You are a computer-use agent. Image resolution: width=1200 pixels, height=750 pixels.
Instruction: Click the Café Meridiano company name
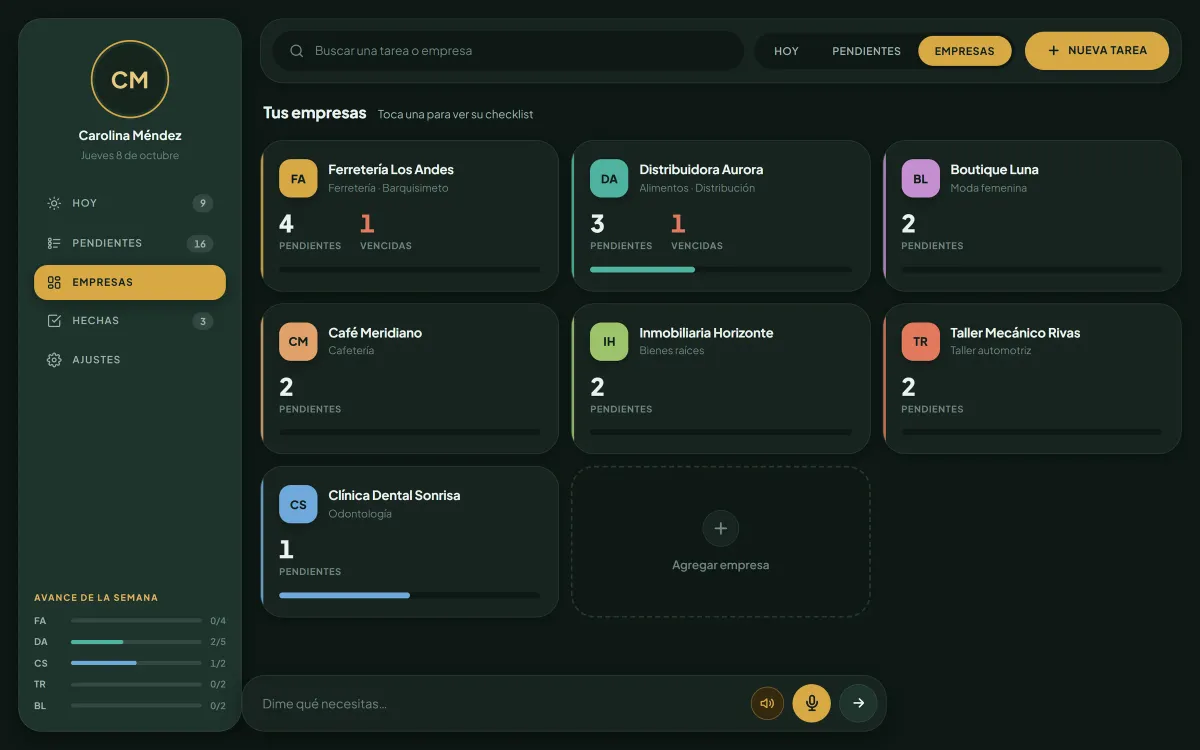[x=375, y=333]
